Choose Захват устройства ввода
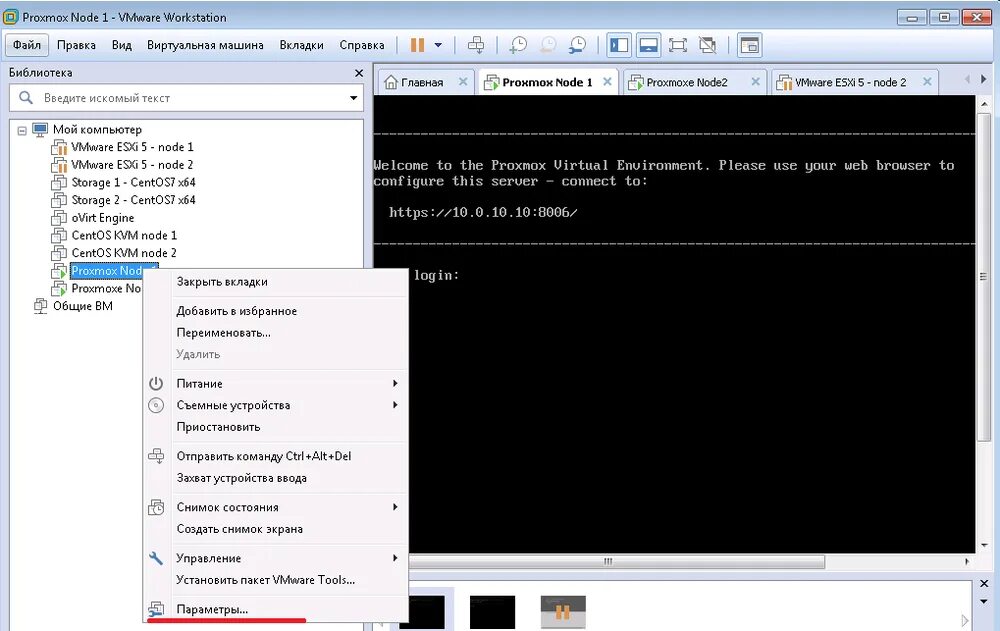Screen dimensions: 1000x631 [x=276, y=478]
